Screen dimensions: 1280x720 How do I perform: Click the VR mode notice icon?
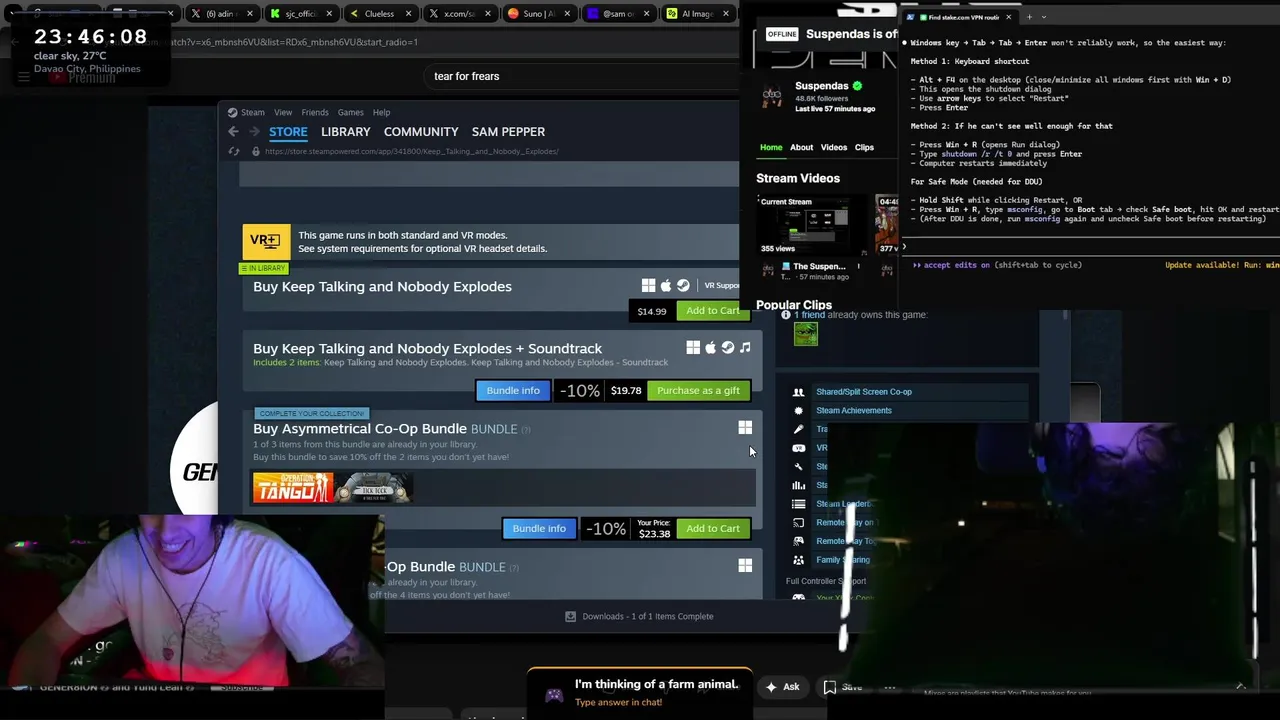(265, 241)
